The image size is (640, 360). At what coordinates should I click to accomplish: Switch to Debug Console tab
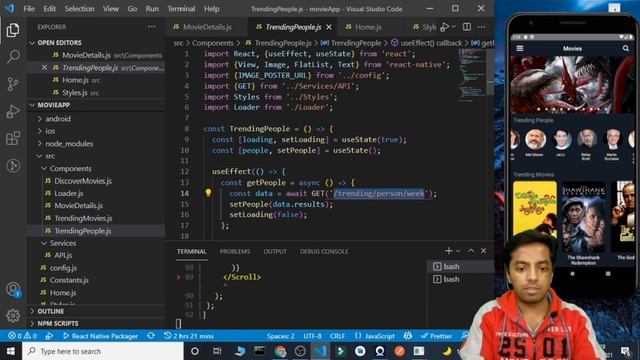[x=324, y=251]
